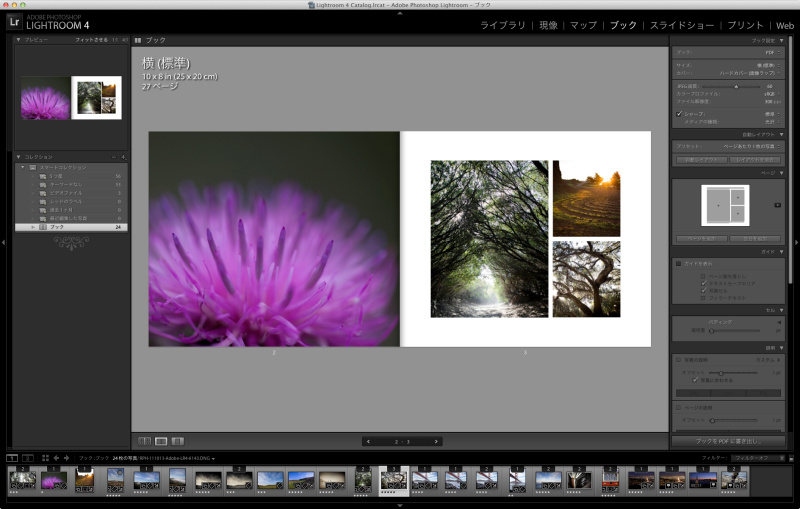Viewport: 800px width, 509px height.
Task: Click the add blank page button
Action: (x=755, y=239)
